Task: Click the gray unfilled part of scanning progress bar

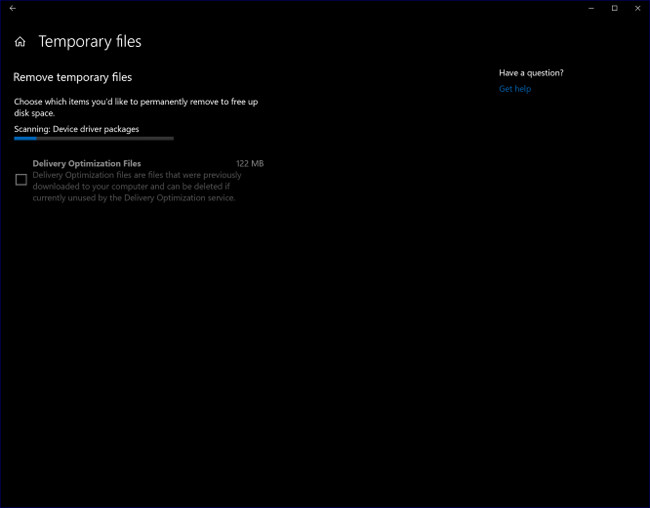Action: pos(110,138)
